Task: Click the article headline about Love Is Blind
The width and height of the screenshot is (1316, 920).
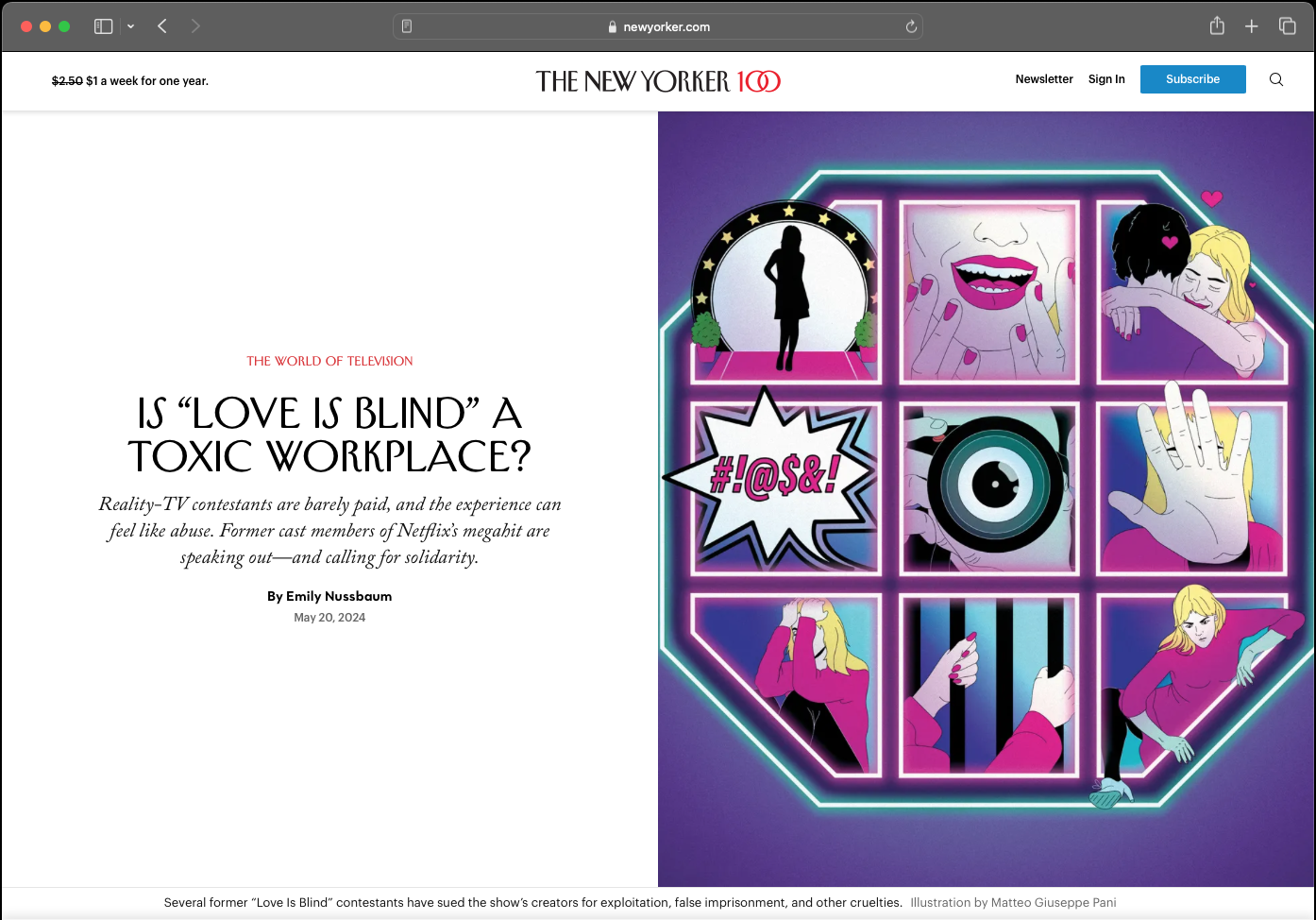Action: [x=329, y=435]
